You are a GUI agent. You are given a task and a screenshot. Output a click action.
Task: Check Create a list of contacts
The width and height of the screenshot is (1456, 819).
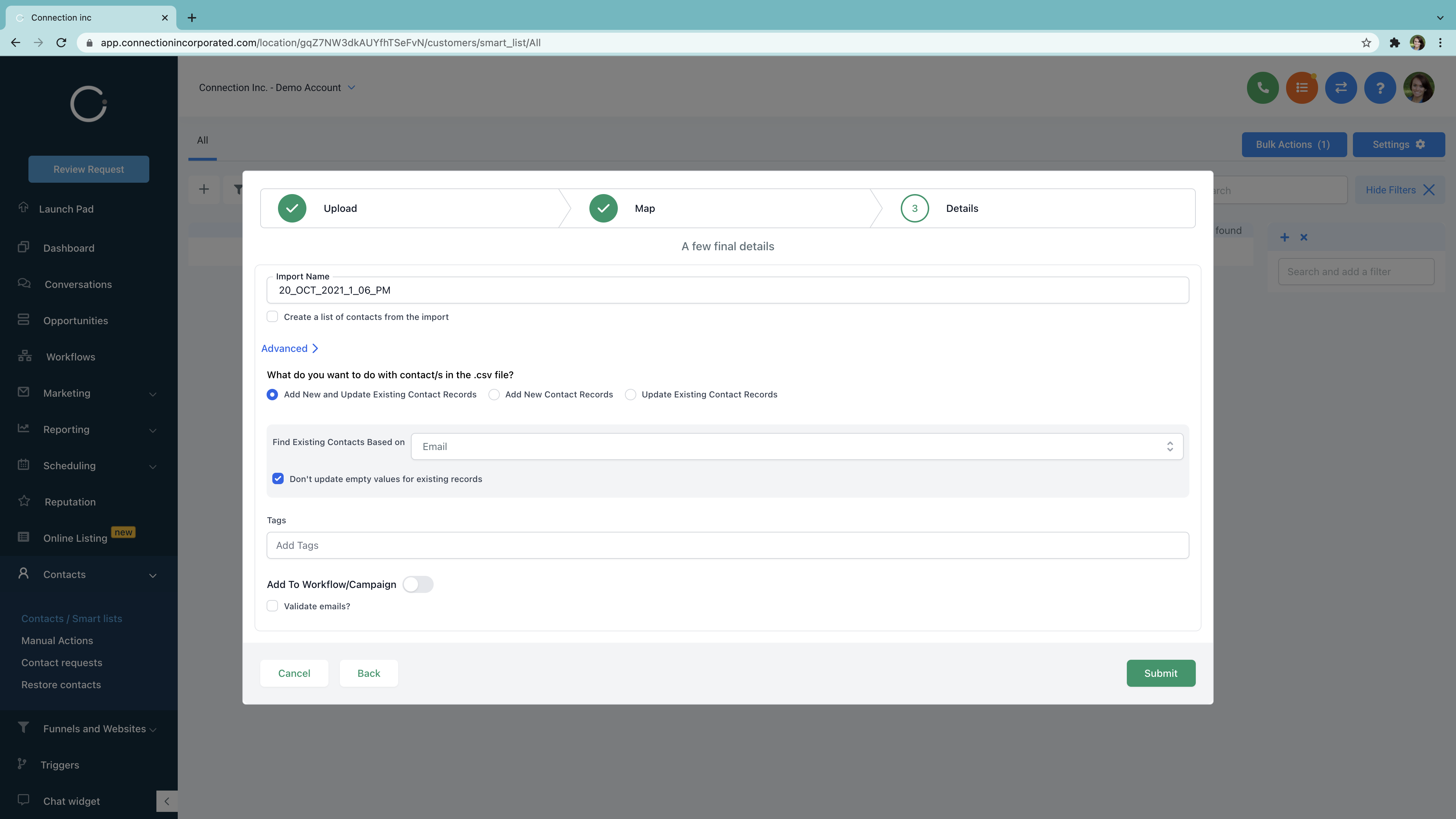click(272, 316)
